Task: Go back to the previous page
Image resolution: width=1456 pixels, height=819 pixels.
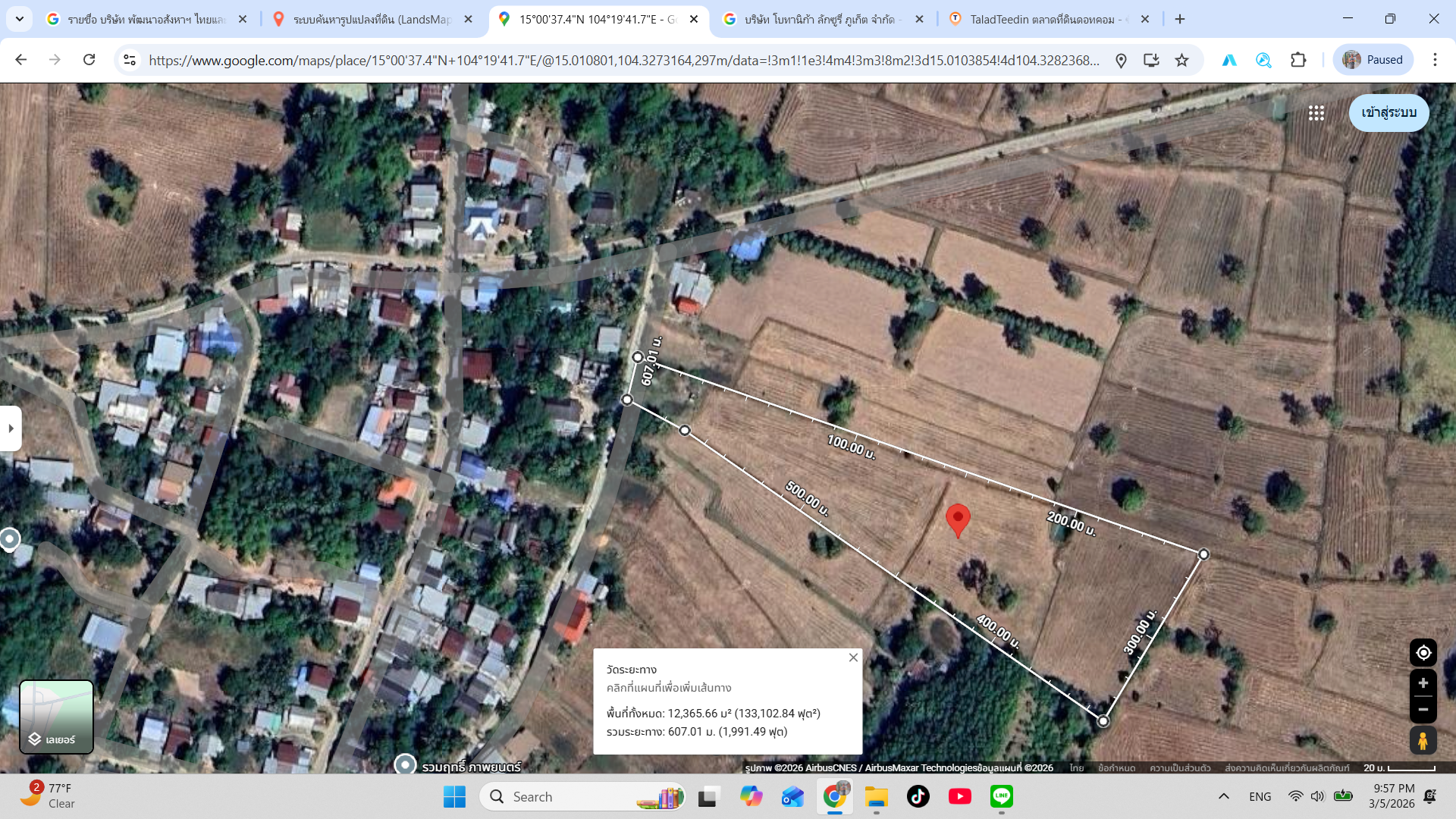Action: click(x=20, y=60)
